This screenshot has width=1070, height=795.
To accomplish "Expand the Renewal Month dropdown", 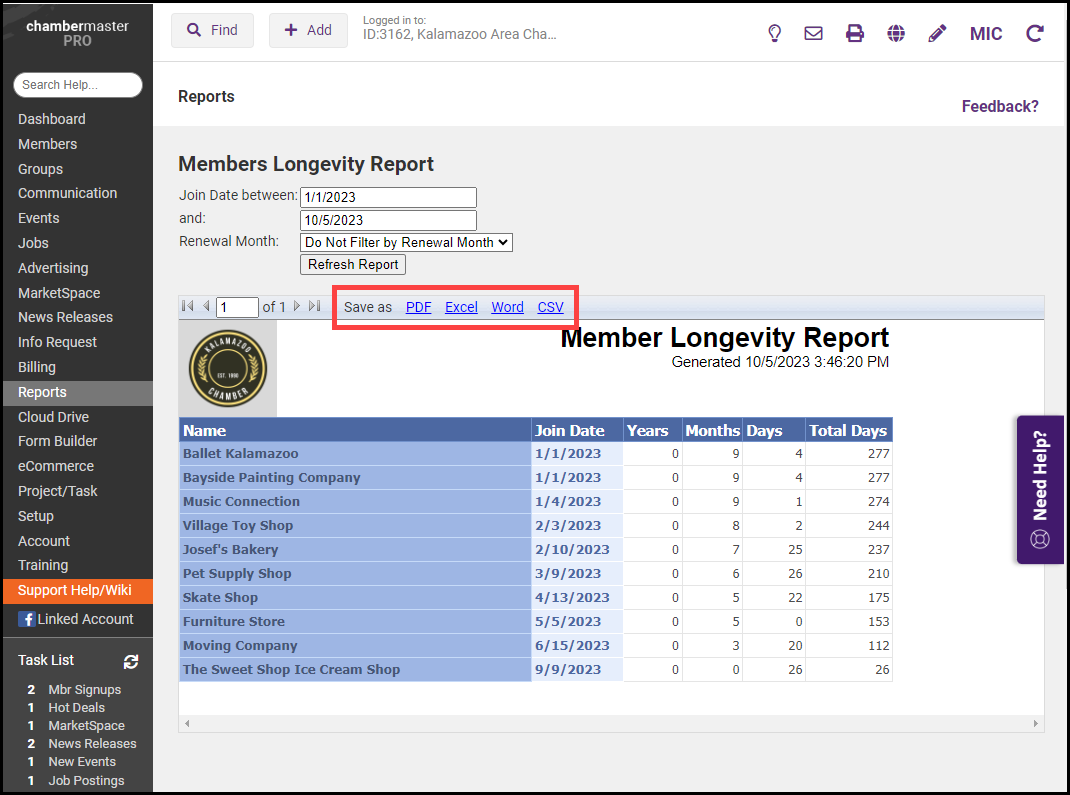I will pos(406,242).
